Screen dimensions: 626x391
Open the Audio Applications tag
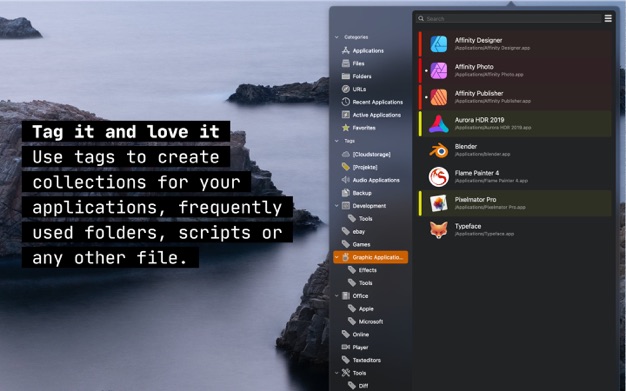pyautogui.click(x=370, y=180)
